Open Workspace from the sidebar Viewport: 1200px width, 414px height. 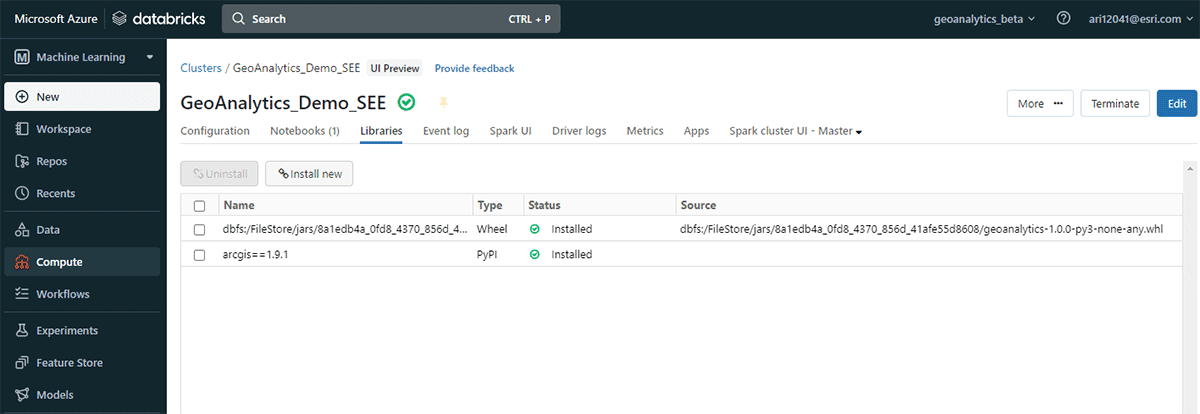(63, 129)
